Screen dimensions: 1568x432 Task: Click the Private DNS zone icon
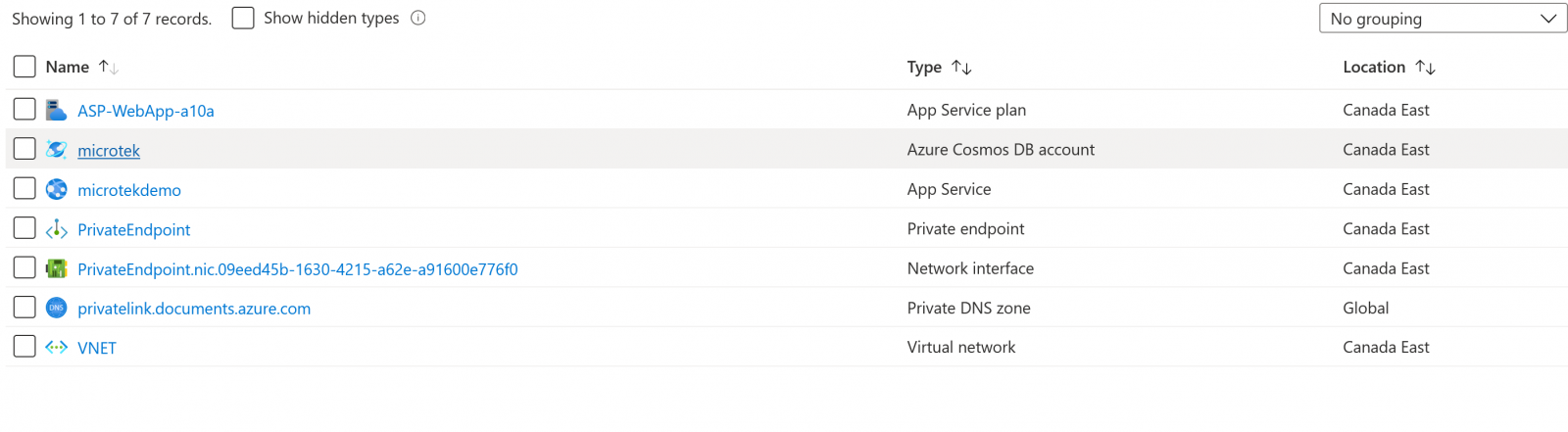56,308
